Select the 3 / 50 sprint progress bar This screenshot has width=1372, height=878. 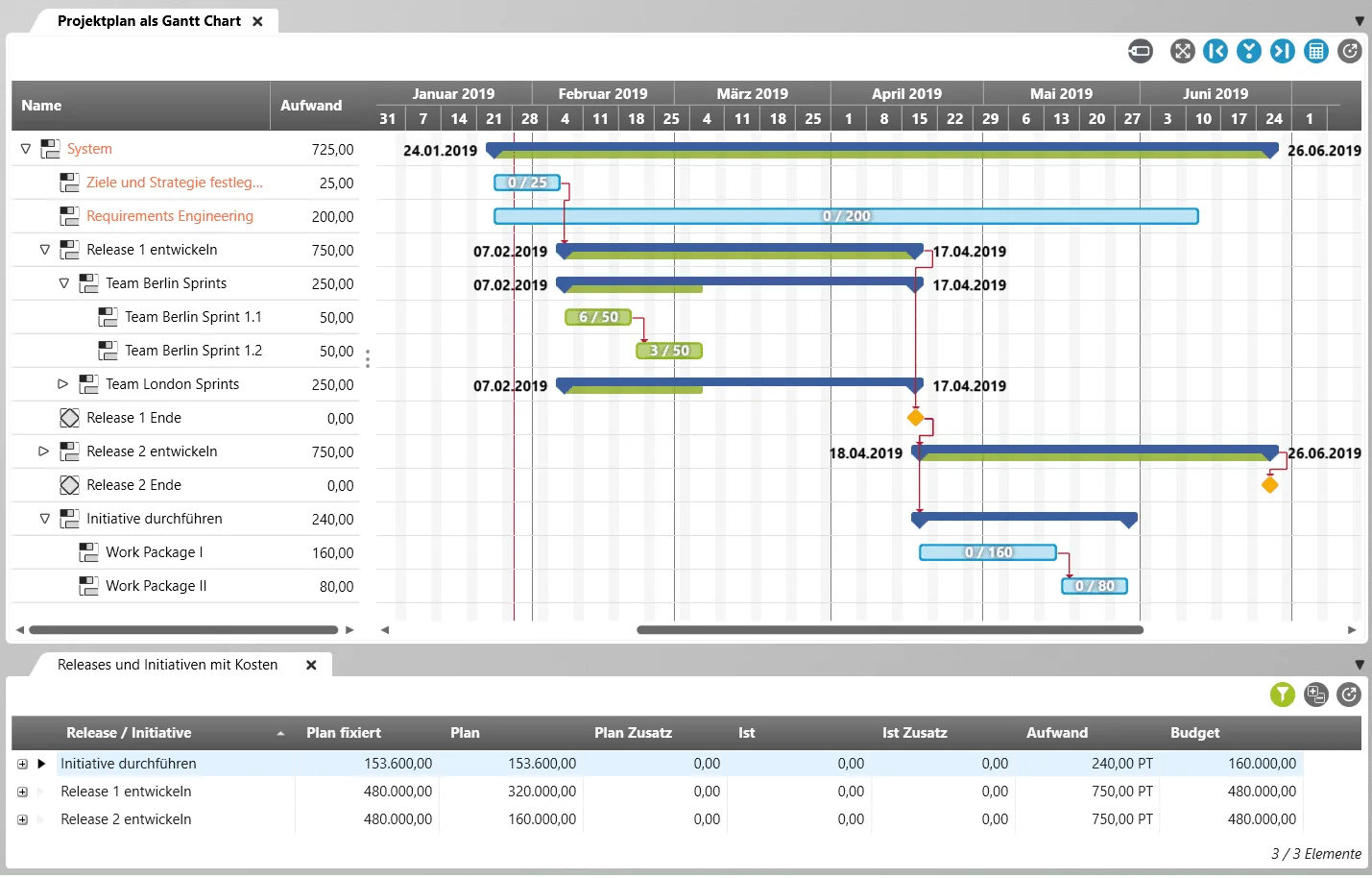tap(669, 351)
